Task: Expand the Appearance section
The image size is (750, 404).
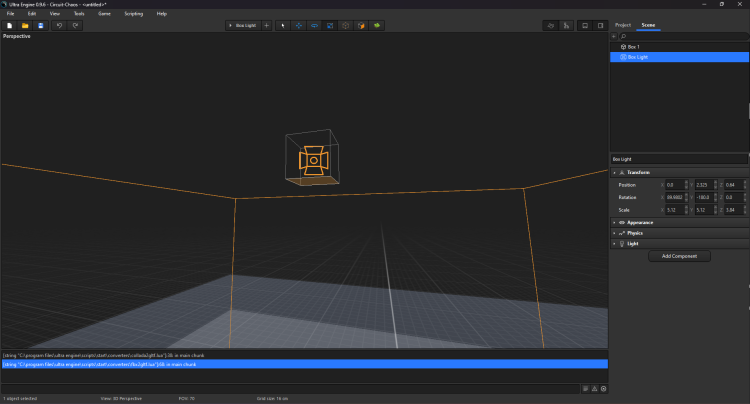Action: pos(639,222)
